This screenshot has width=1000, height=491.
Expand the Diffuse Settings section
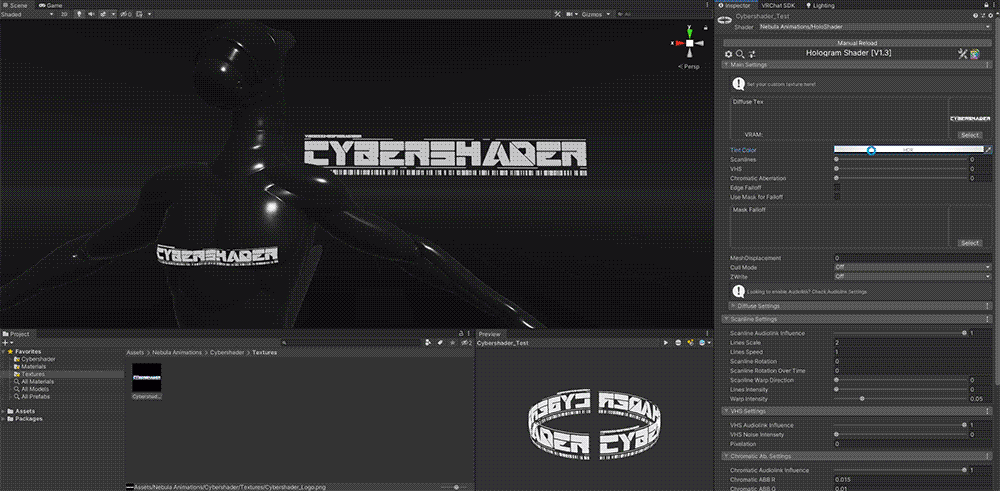point(858,306)
